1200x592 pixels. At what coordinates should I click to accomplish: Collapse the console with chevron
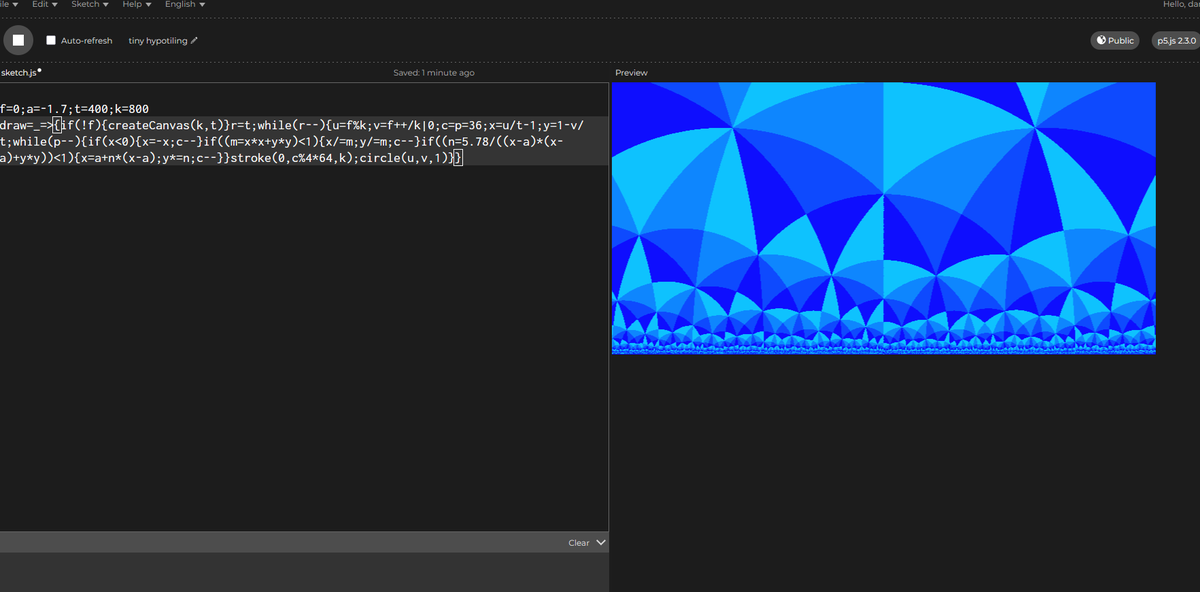click(601, 543)
